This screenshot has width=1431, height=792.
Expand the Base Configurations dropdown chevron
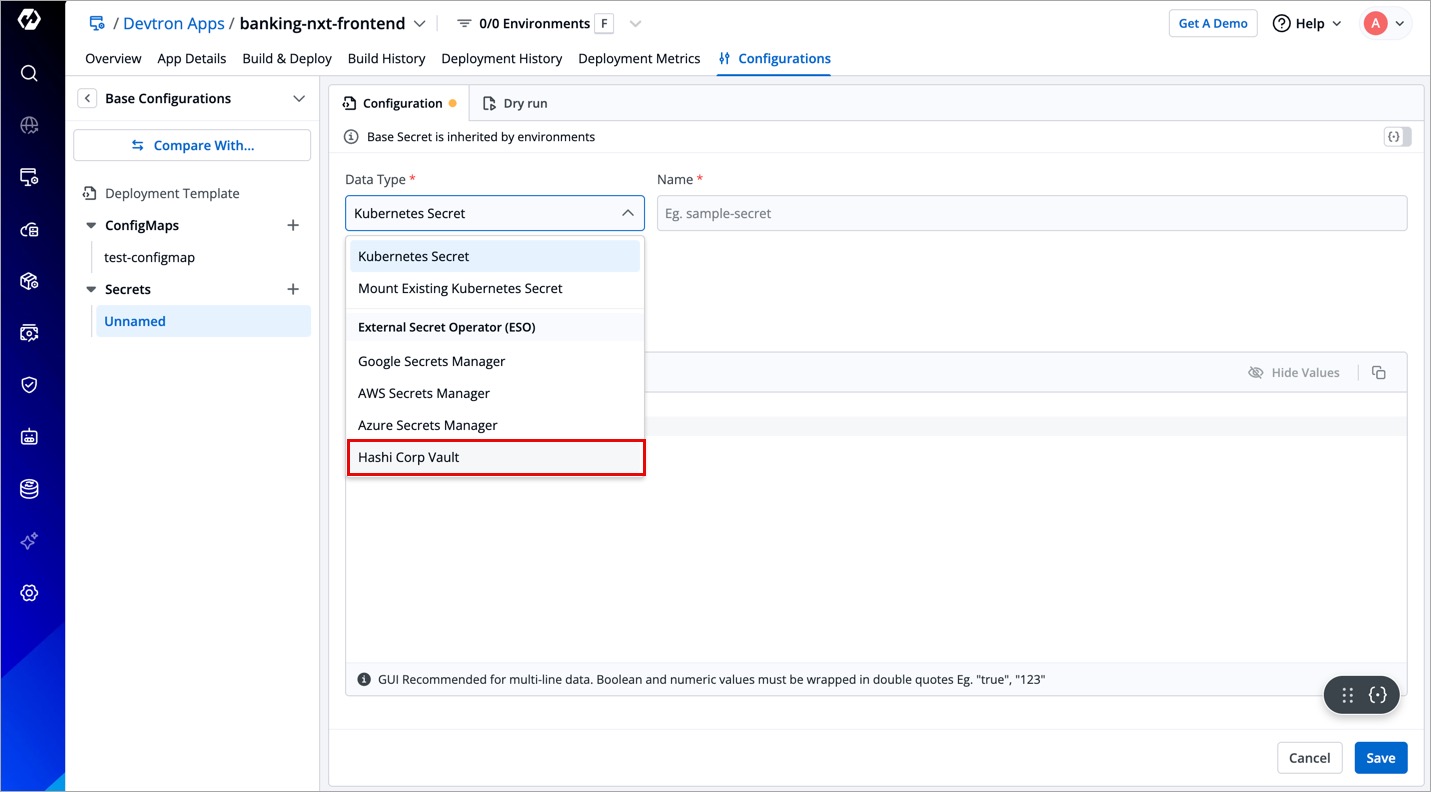pyautogui.click(x=298, y=98)
